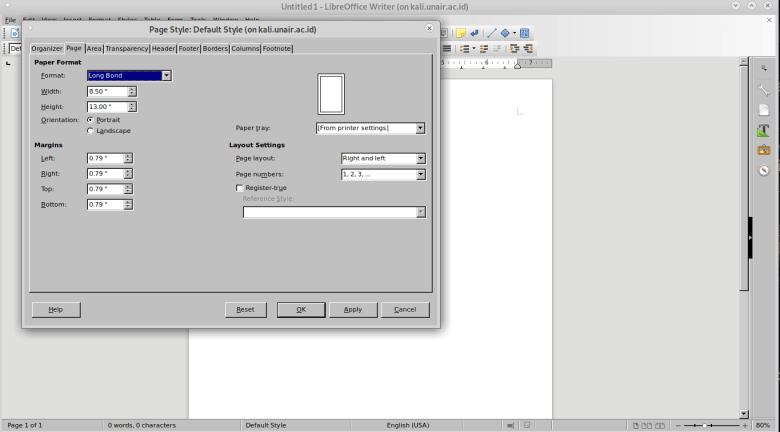780x432 pixels.
Task: Click the Basic Shapes diamond icon
Action: 505,33
